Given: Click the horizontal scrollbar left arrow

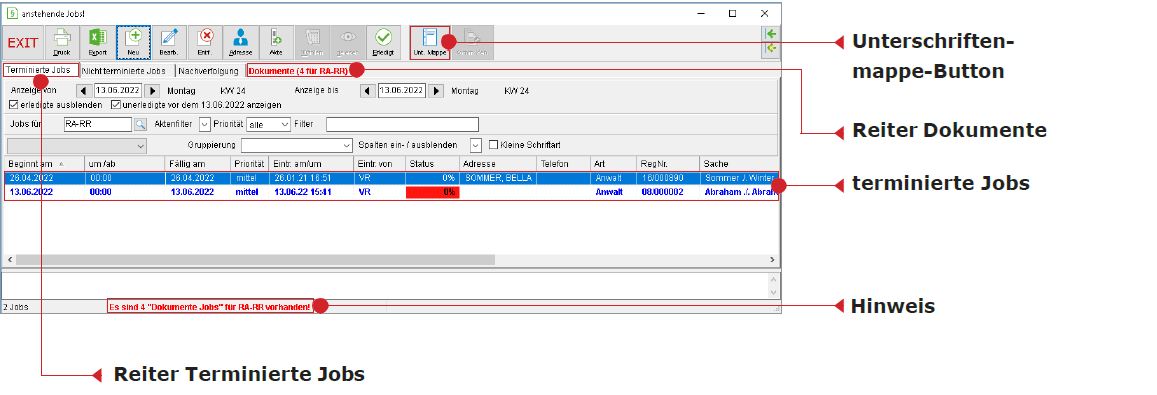Looking at the screenshot, I should 9,260.
